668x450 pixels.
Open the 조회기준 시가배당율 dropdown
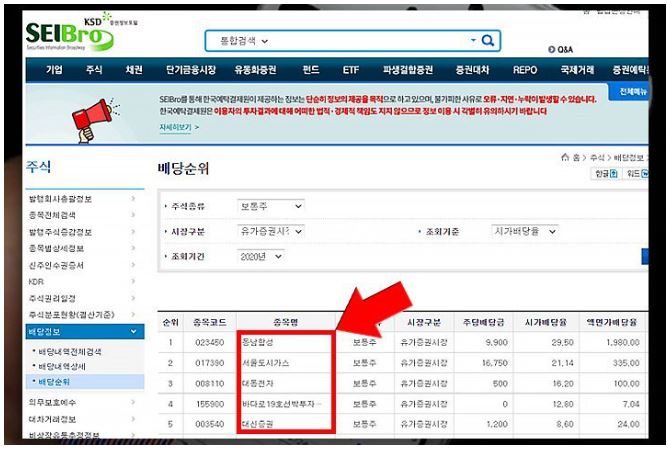click(x=524, y=231)
